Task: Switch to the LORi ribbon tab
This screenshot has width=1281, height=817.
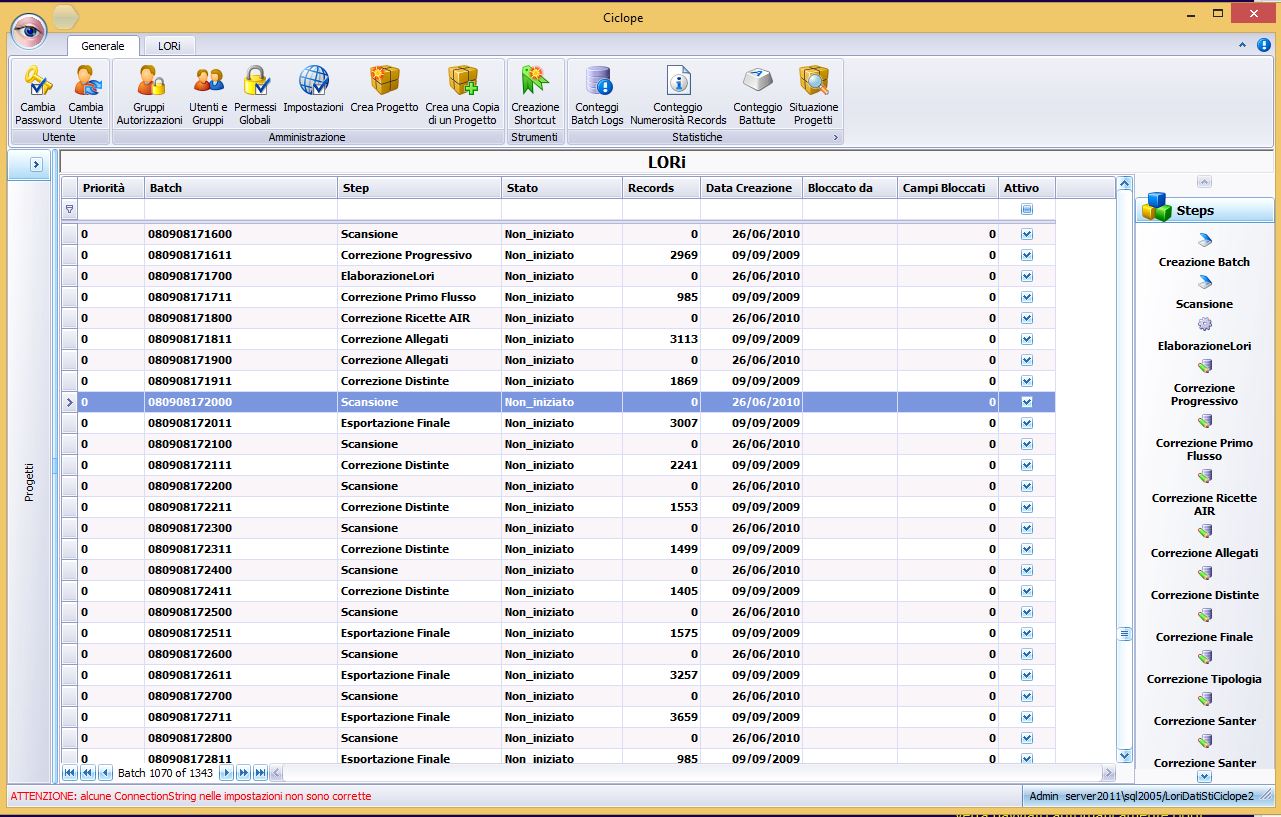Action: (168, 46)
